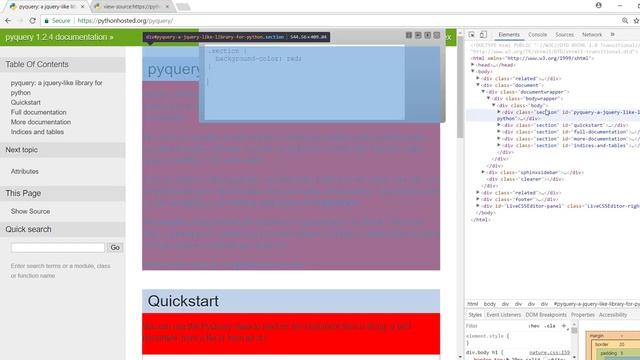Open the Quickstart link in sidebar
The width and height of the screenshot is (640, 360).
(x=26, y=102)
